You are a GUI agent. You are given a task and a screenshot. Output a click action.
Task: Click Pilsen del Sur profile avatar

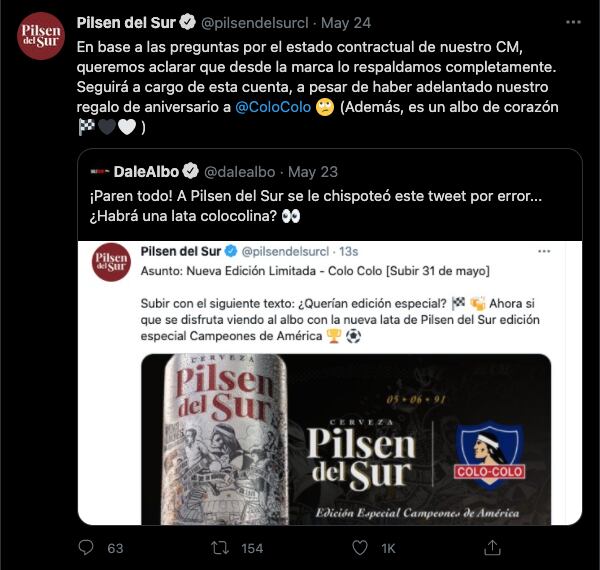(41, 36)
